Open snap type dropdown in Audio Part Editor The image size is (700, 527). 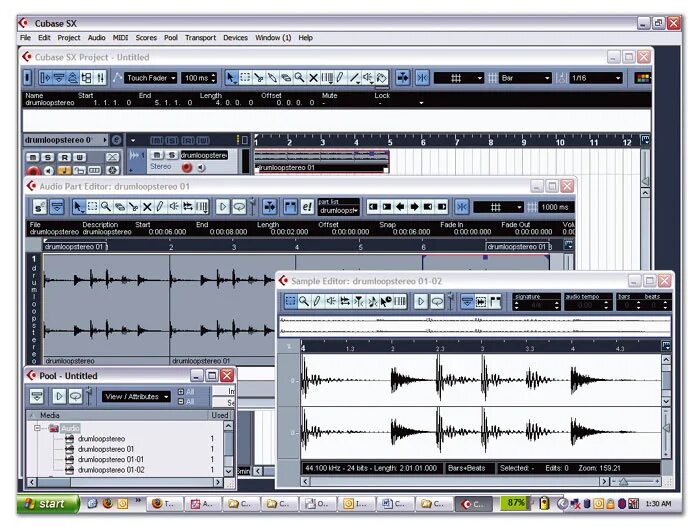click(498, 207)
